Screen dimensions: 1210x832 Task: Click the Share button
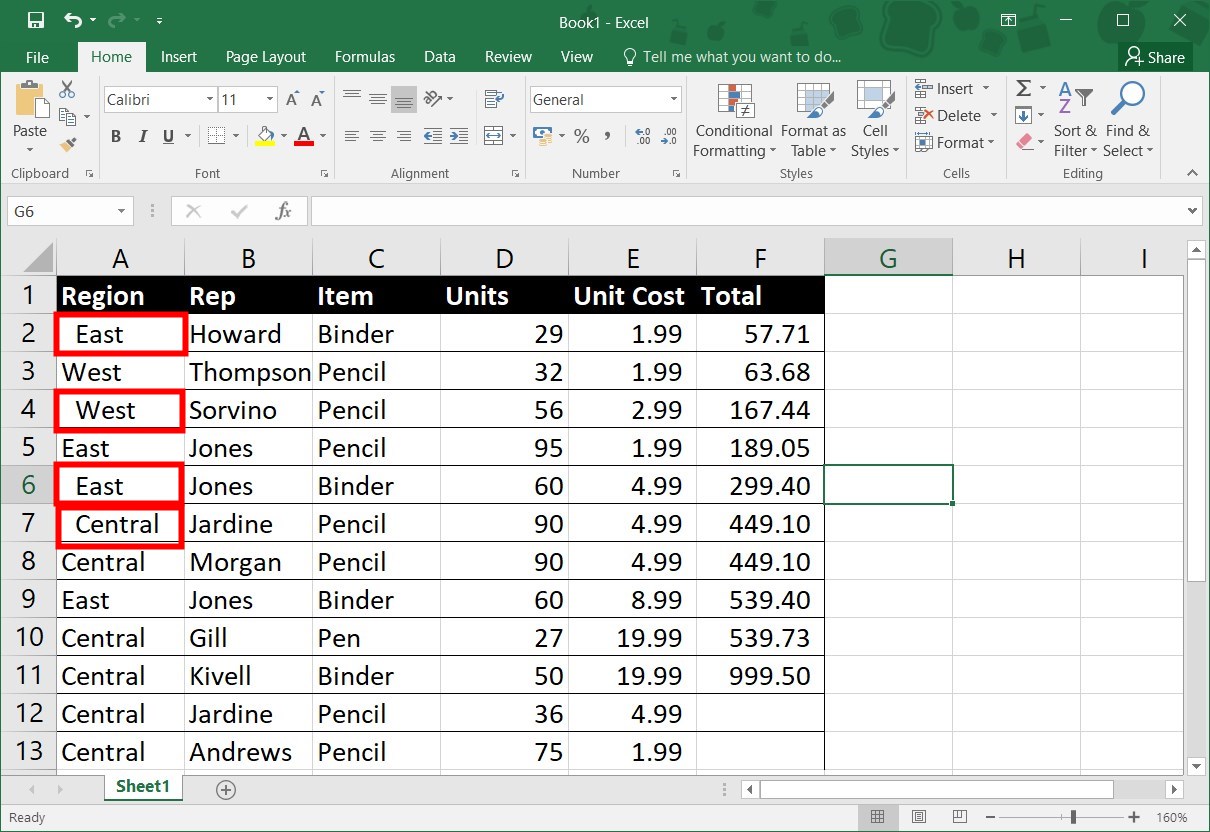[1155, 57]
